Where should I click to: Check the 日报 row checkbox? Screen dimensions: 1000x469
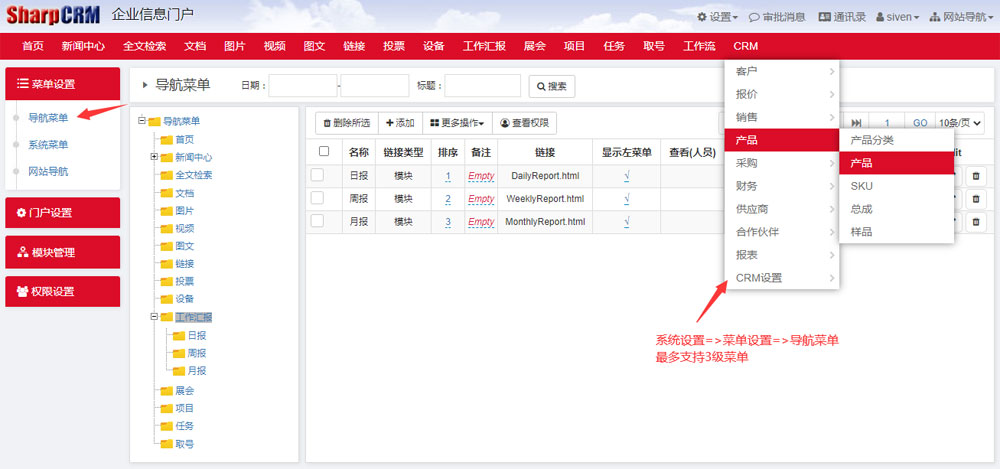pyautogui.click(x=317, y=176)
